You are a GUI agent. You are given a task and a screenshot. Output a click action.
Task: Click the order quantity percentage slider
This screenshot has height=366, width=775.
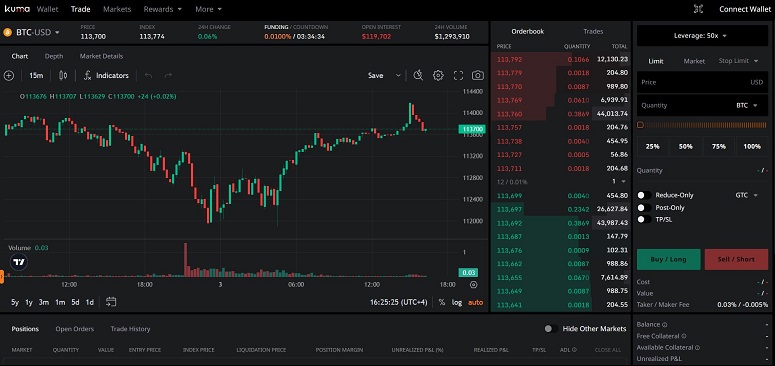pos(702,125)
